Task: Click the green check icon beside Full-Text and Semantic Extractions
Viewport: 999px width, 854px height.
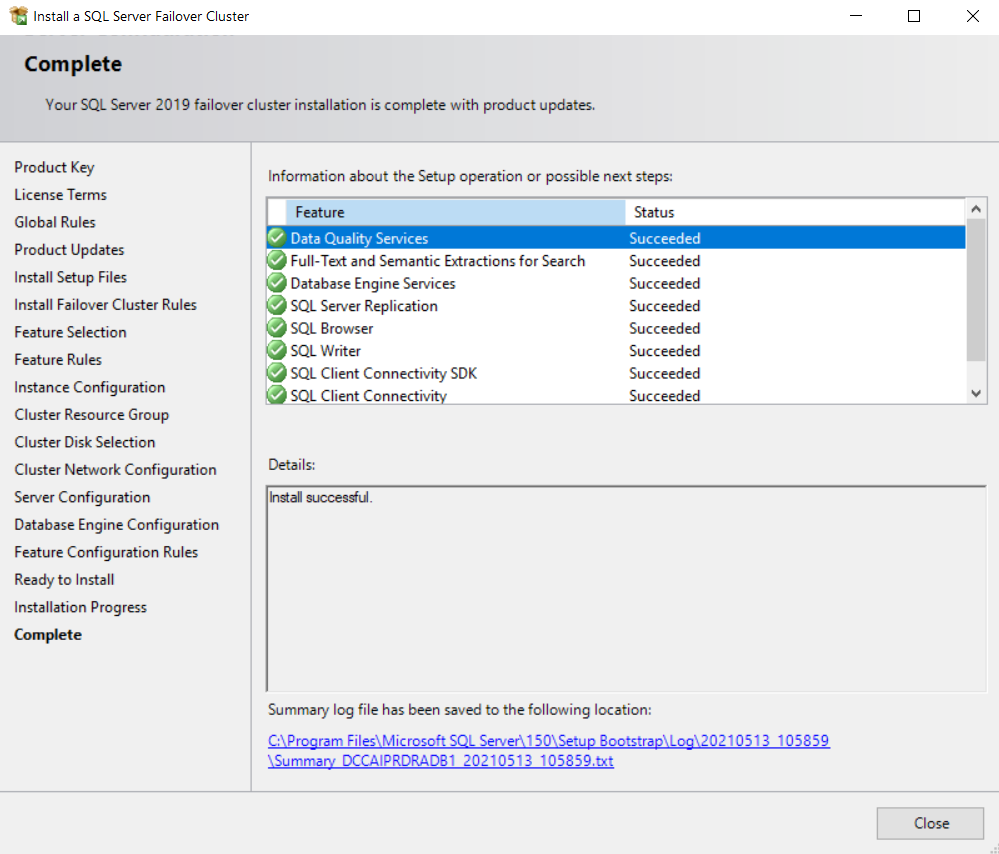Action: (x=277, y=260)
